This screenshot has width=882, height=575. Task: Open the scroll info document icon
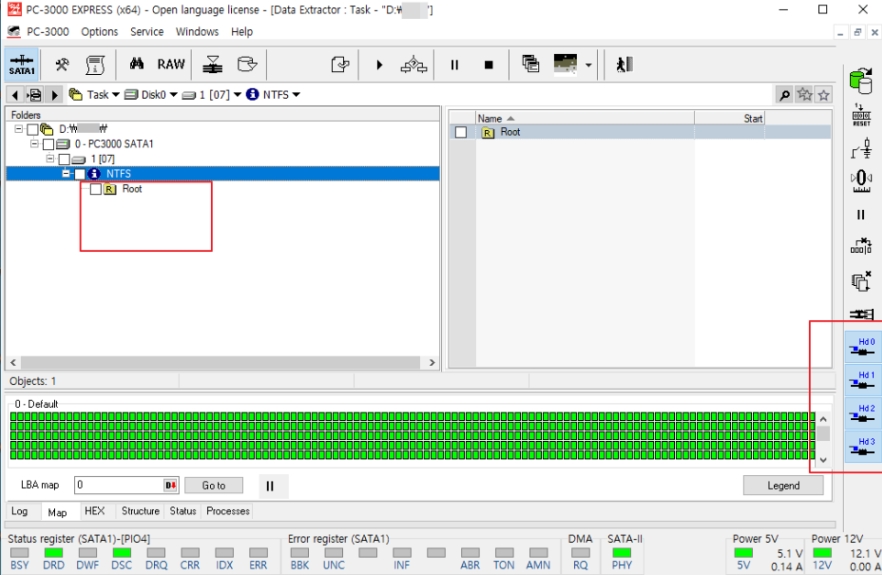tap(95, 65)
